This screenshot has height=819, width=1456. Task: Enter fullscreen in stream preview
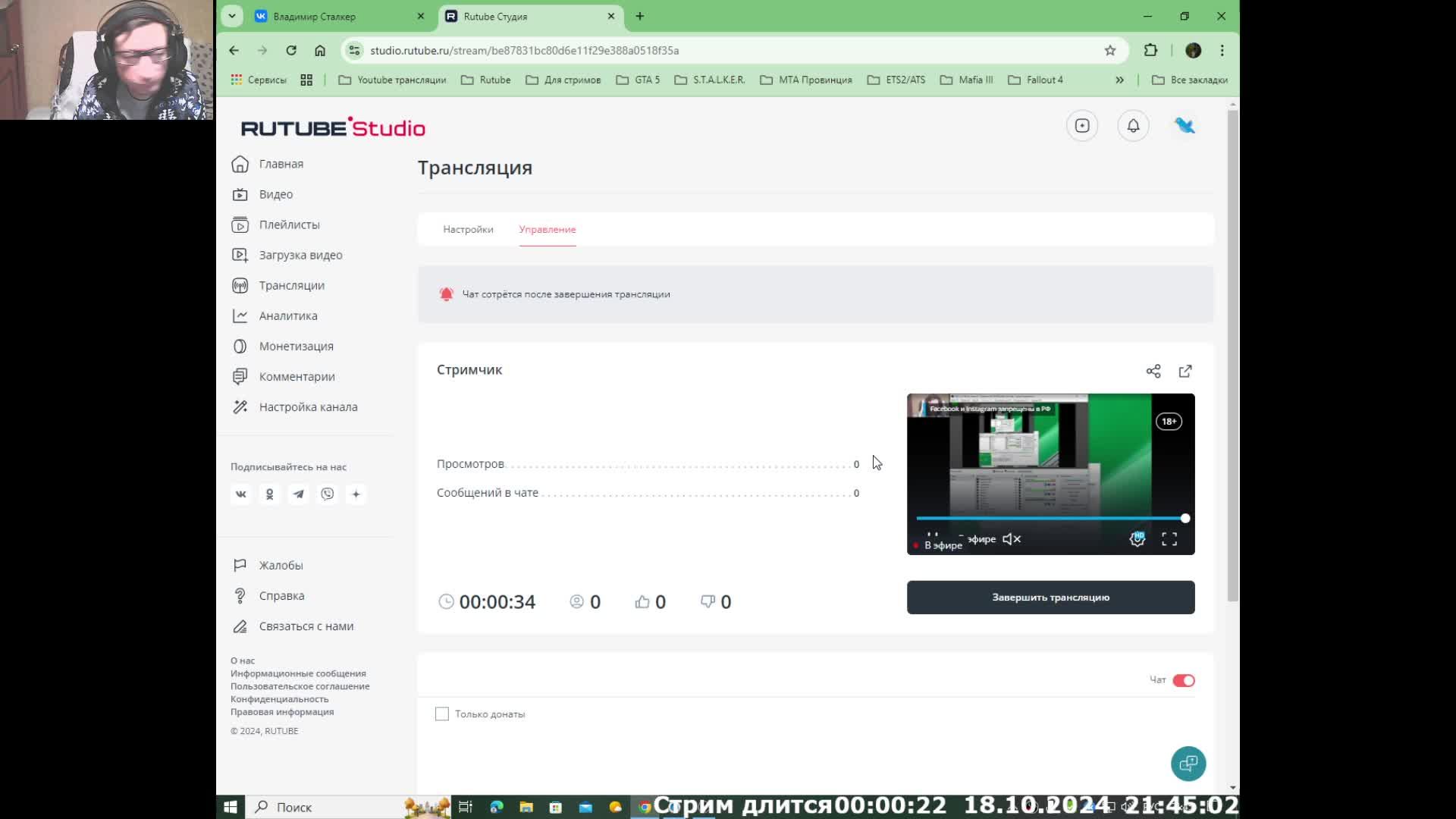coord(1169,539)
